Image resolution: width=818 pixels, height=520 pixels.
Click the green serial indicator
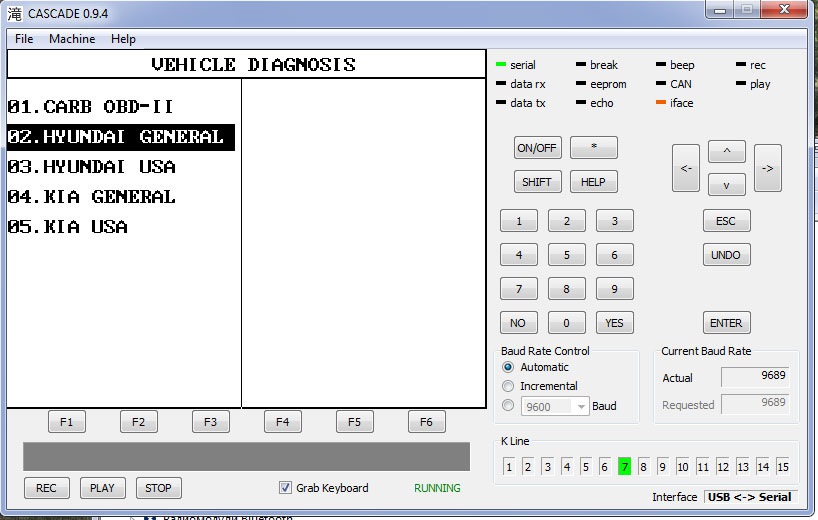(501, 65)
